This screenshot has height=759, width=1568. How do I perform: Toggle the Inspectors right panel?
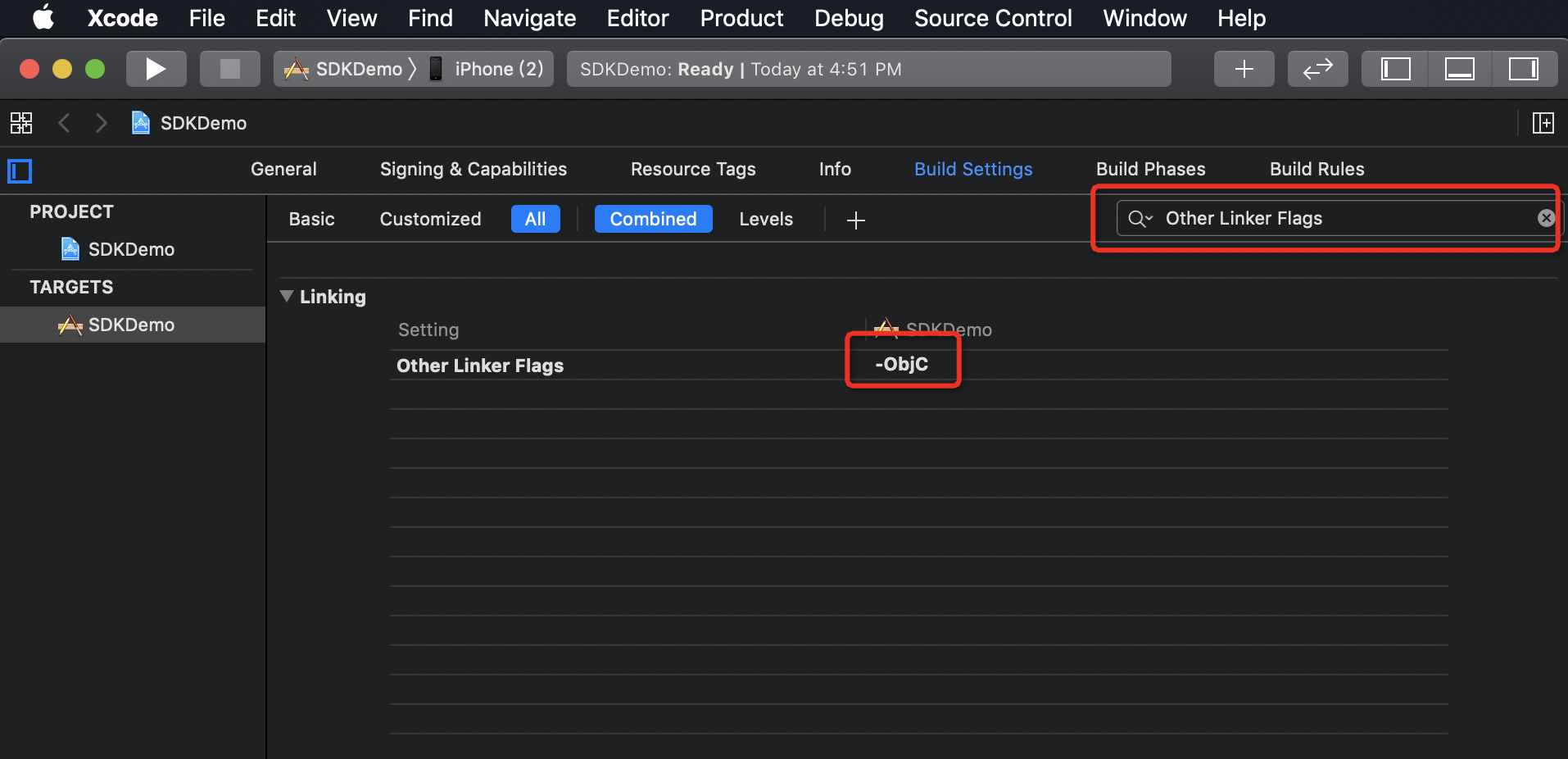pos(1524,69)
